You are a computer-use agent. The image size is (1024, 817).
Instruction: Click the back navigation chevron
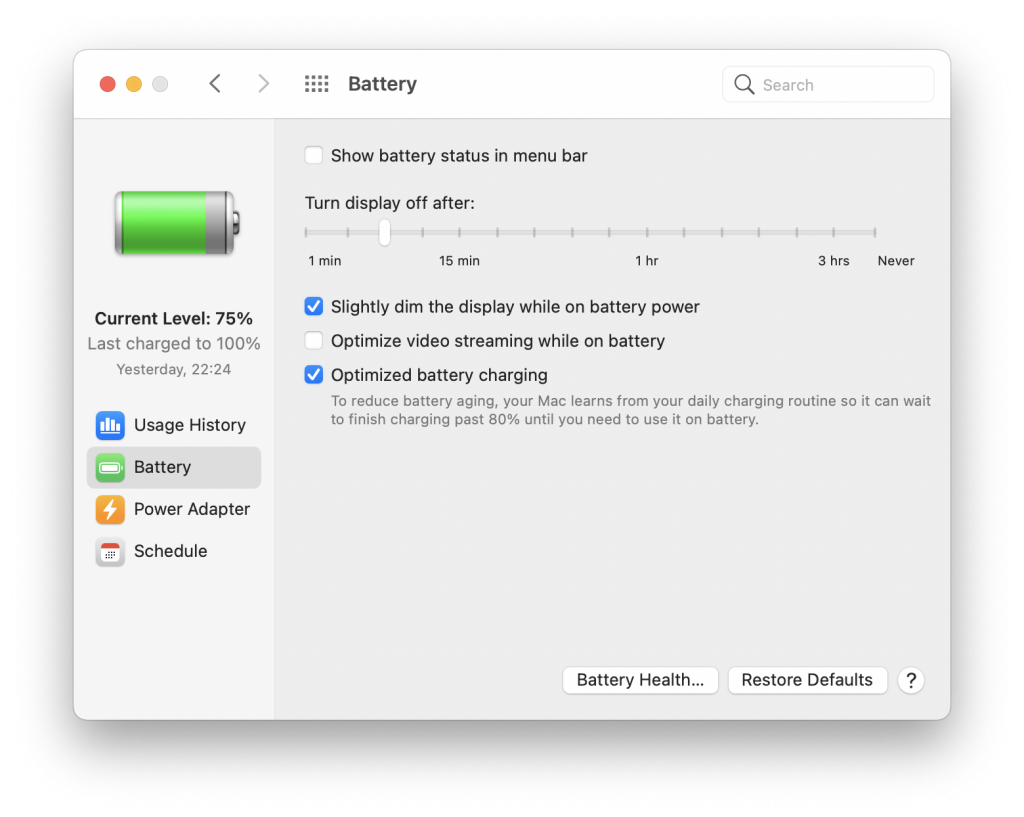(x=215, y=84)
